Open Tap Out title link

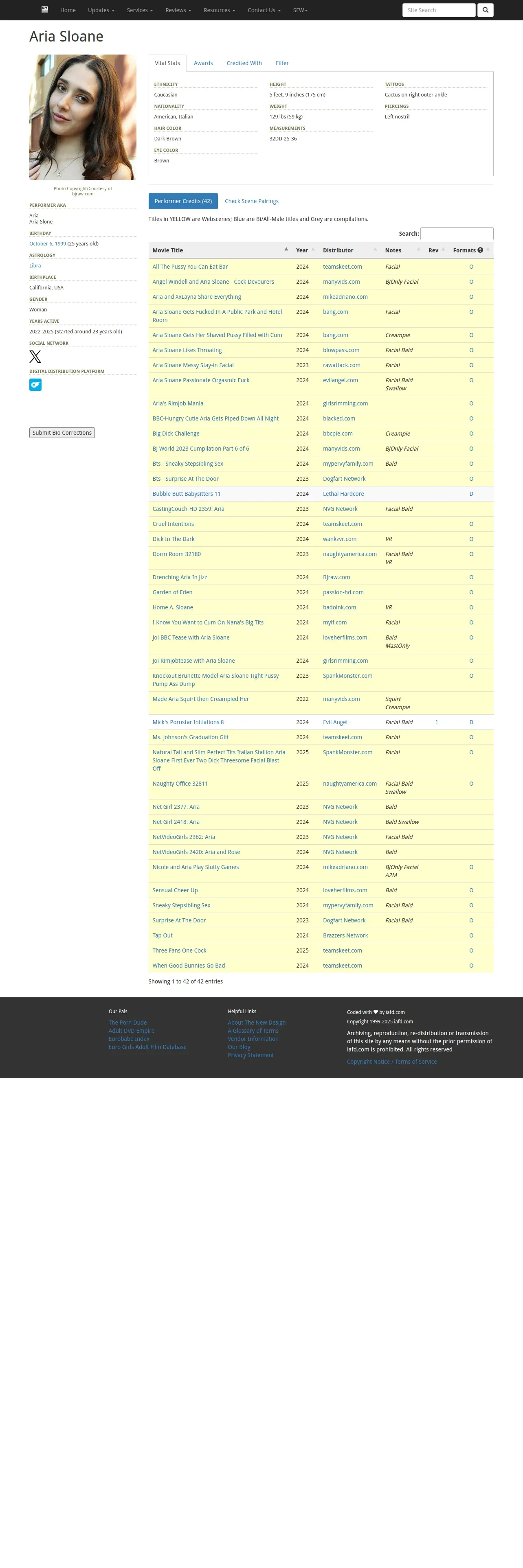[x=163, y=935]
